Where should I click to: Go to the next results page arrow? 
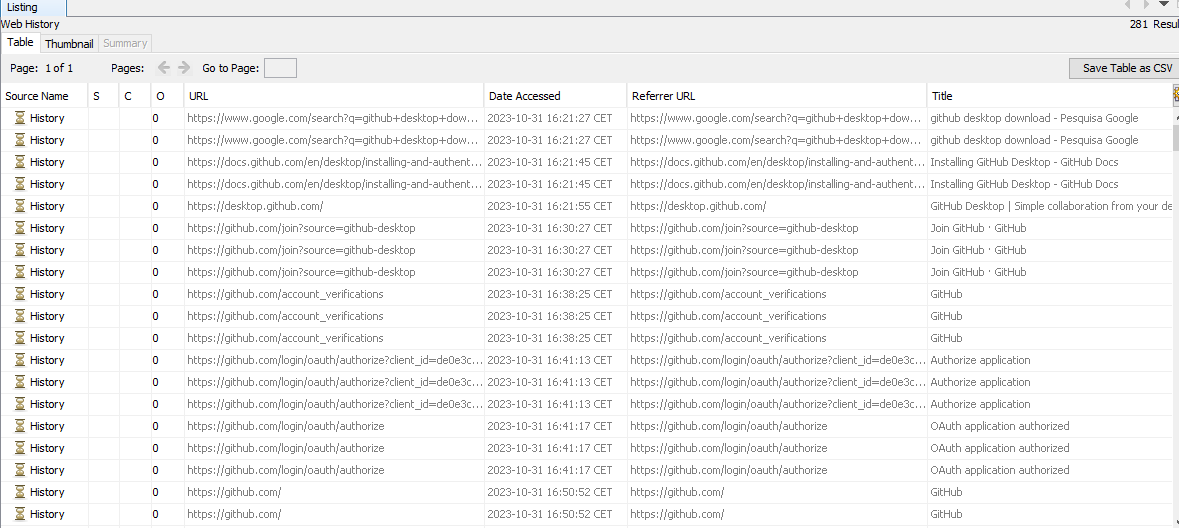click(184, 68)
